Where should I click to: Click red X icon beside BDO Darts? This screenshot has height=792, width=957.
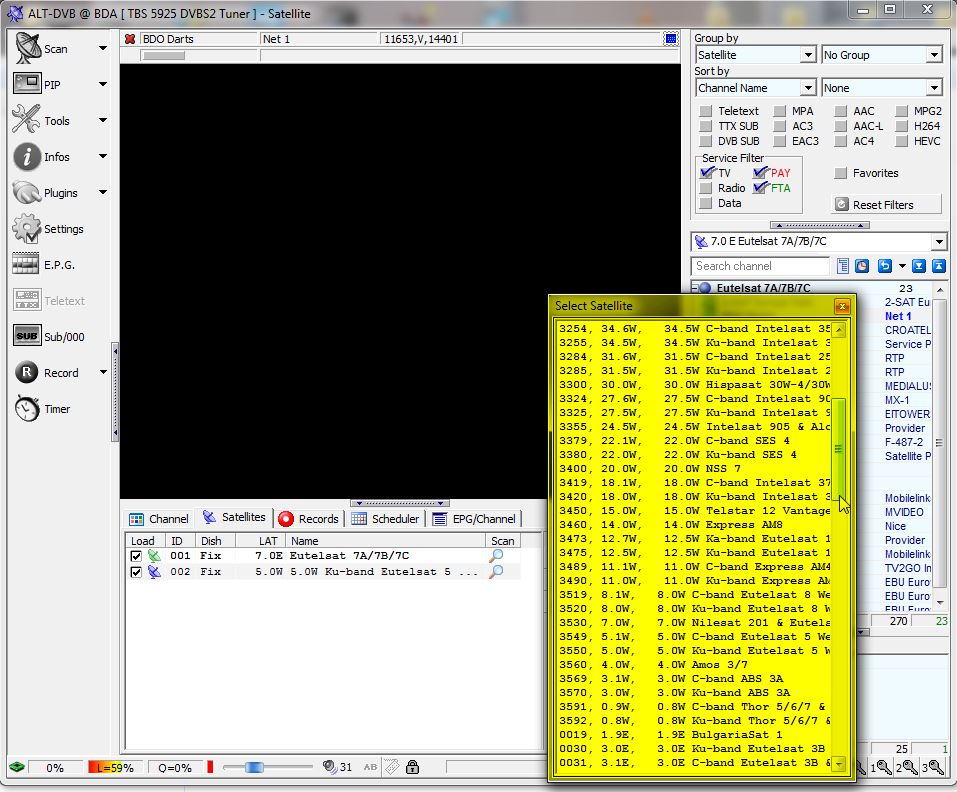tap(129, 39)
